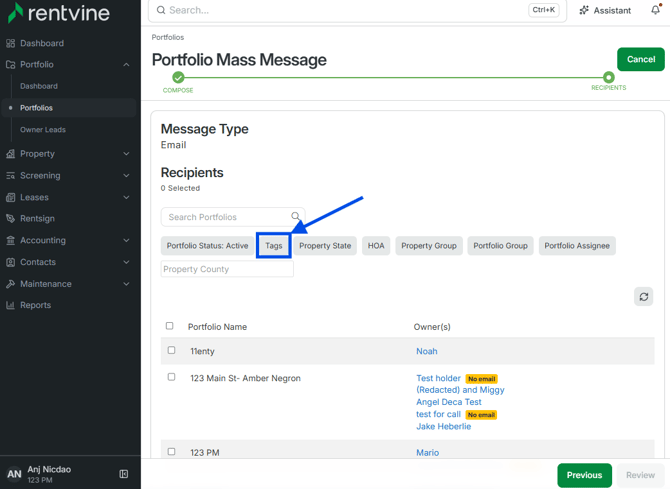Expand the Screening sidebar section
Viewport: 670px width, 489px height.
click(x=126, y=176)
